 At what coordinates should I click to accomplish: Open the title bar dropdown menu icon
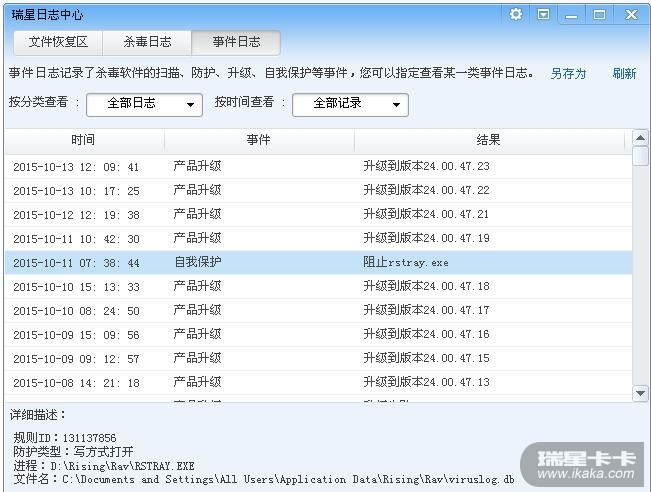tap(543, 15)
